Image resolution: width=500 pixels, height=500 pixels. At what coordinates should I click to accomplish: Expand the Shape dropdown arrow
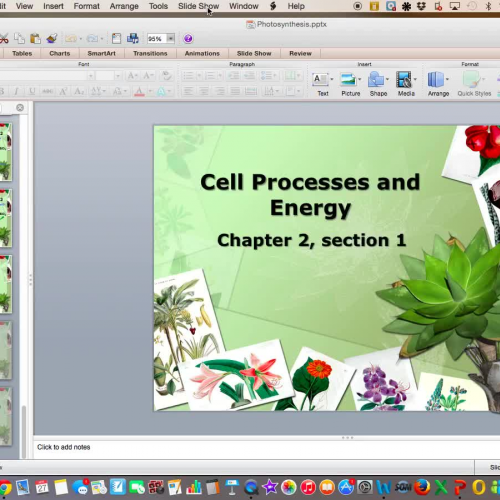click(387, 79)
